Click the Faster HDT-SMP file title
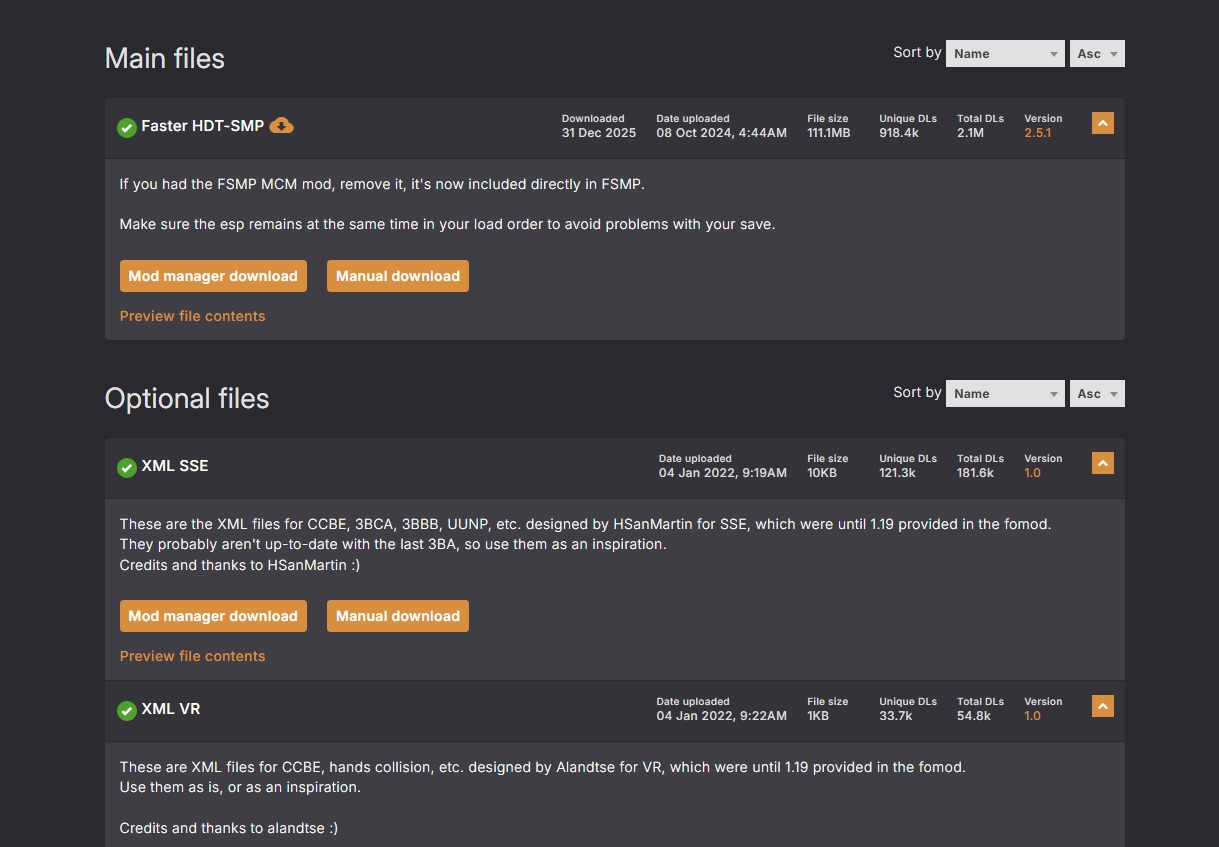 point(203,126)
